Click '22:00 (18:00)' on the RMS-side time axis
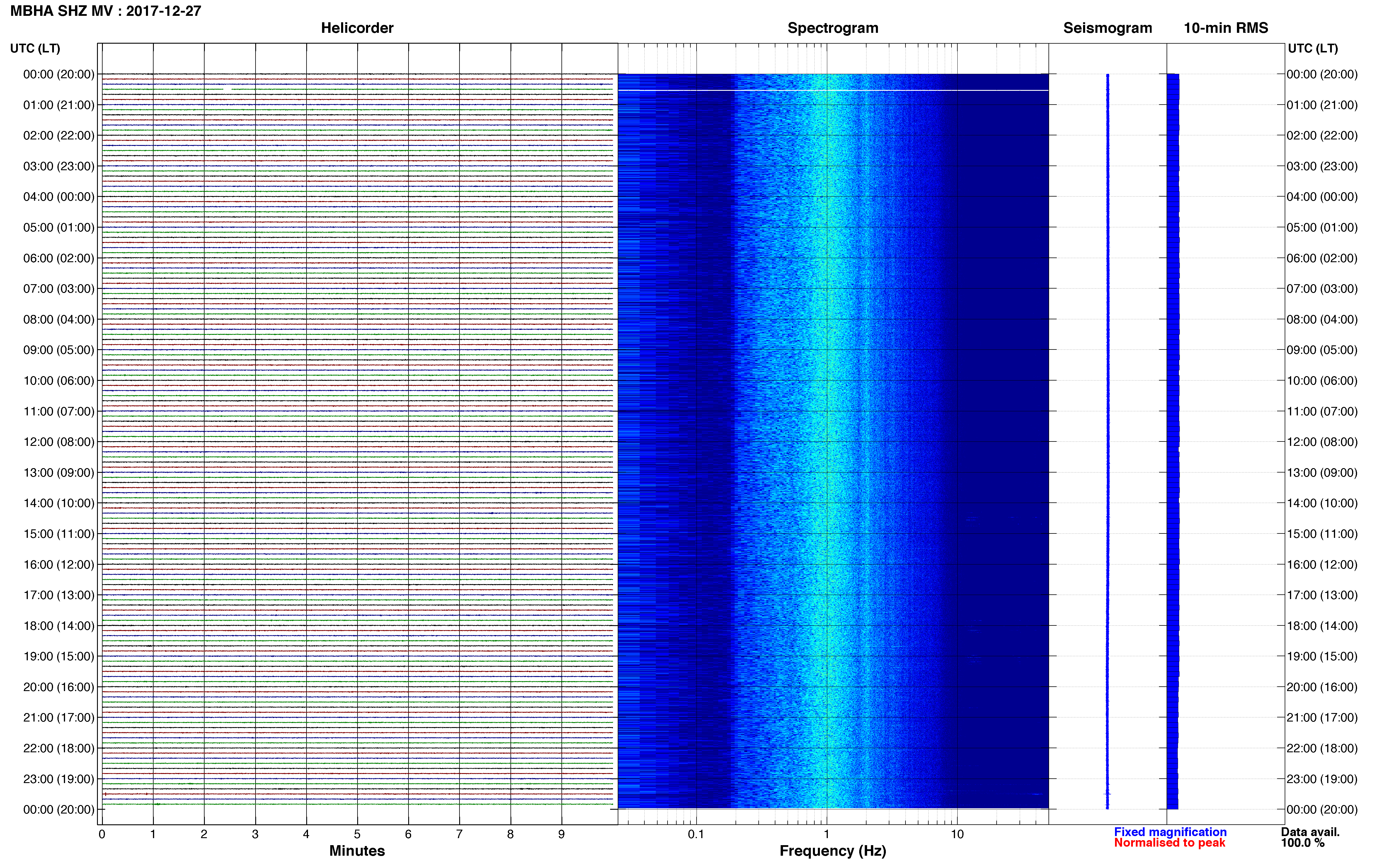 pyautogui.click(x=1322, y=748)
